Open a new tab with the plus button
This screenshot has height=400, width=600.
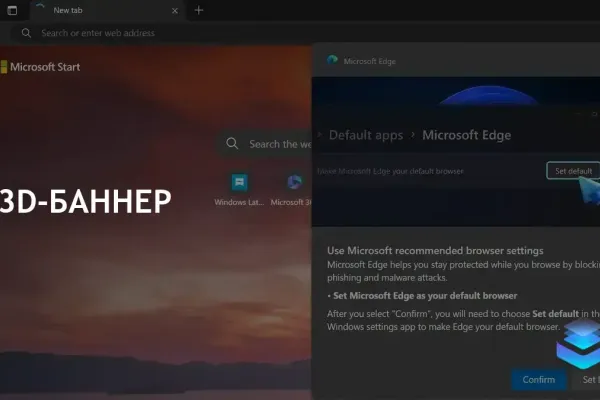tap(199, 10)
